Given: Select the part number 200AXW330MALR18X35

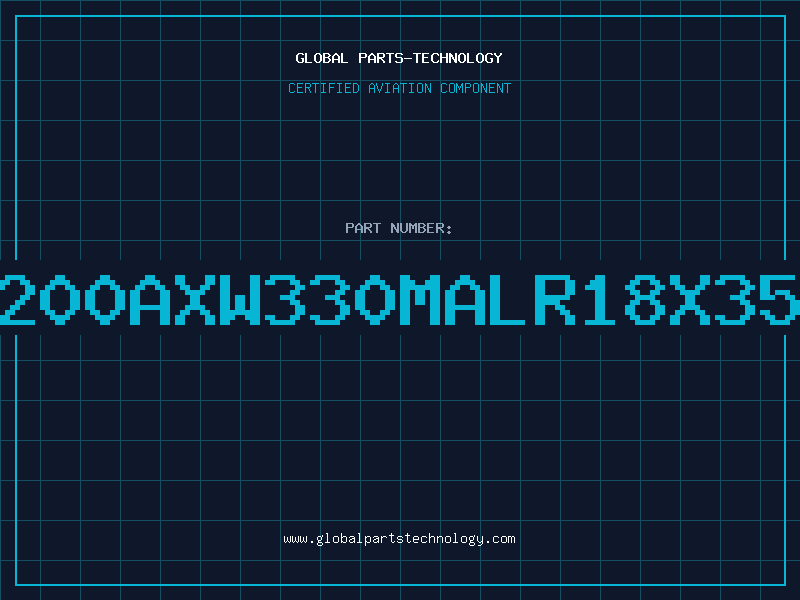Looking at the screenshot, I should click(x=400, y=299).
